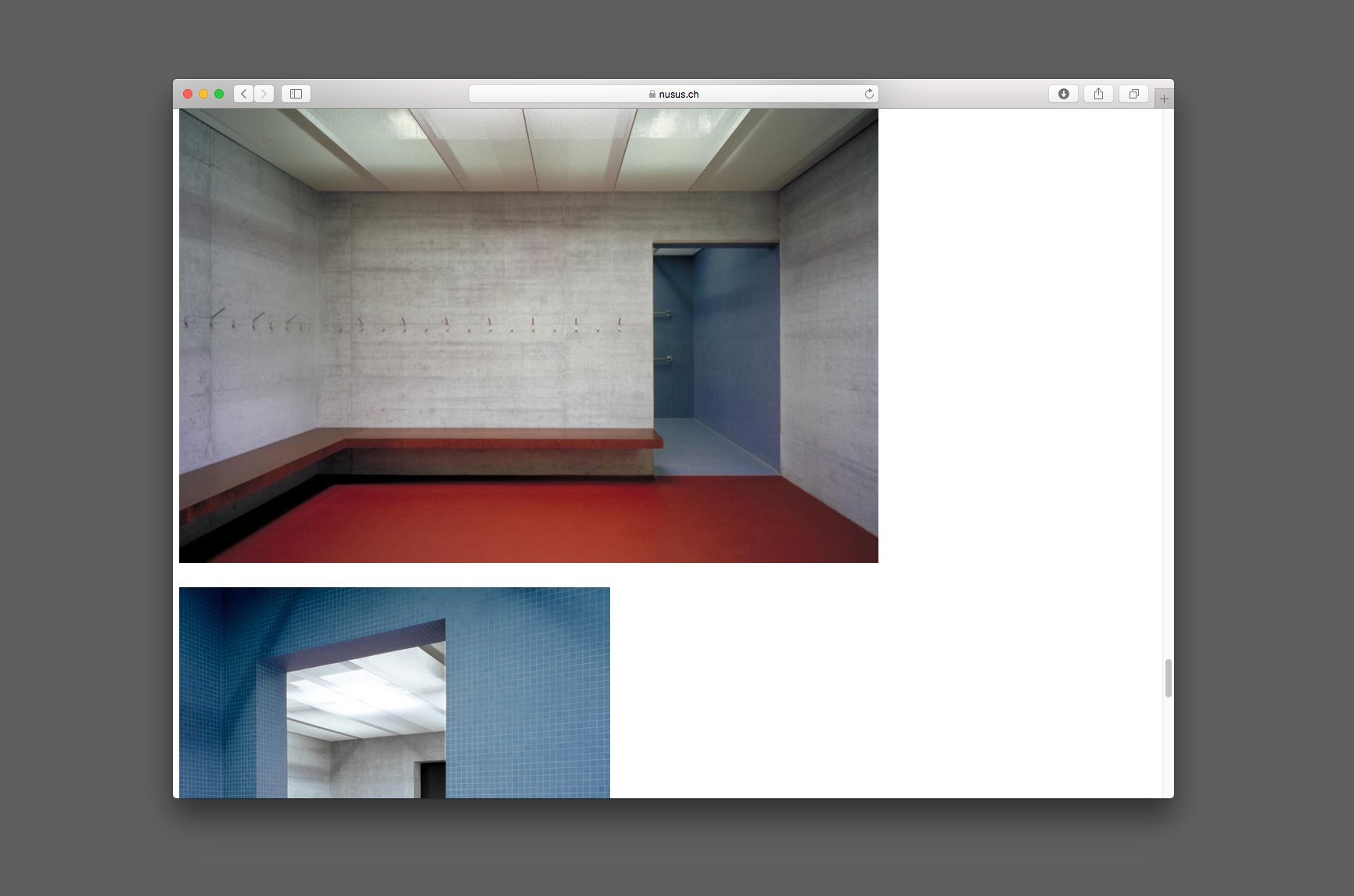Open the blue tiled shower room photo

click(394, 692)
